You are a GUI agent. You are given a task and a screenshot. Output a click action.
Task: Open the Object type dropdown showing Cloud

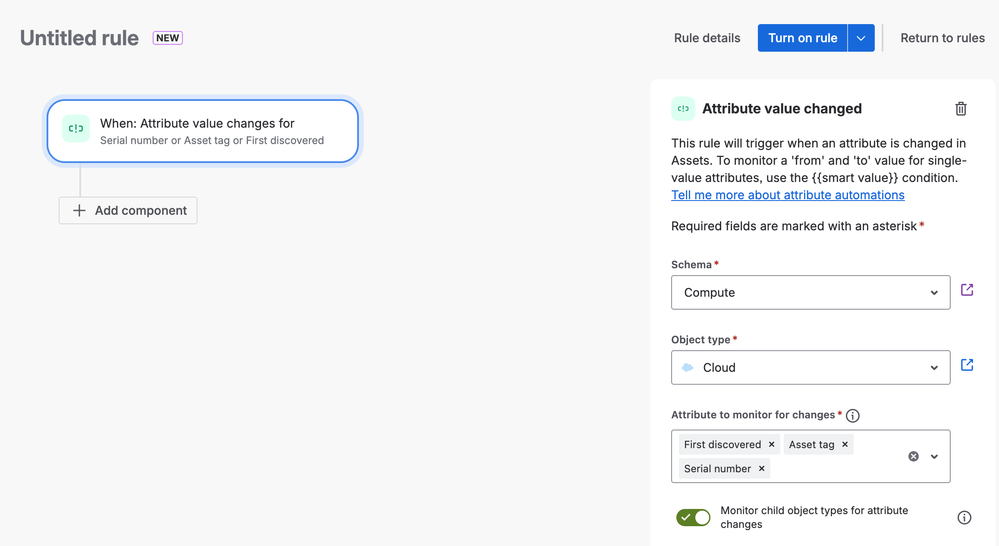point(810,368)
